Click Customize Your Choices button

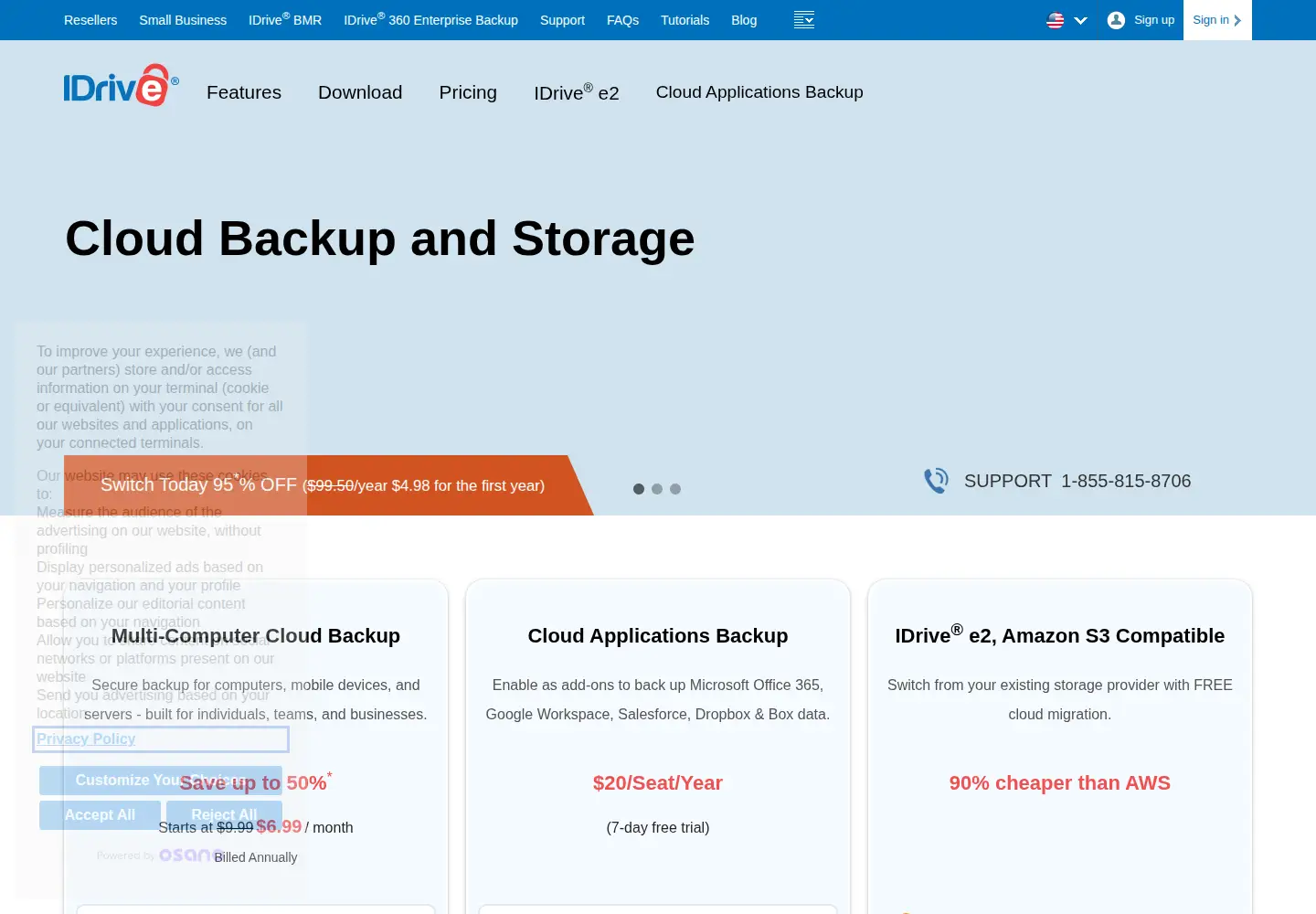pyautogui.click(x=161, y=781)
